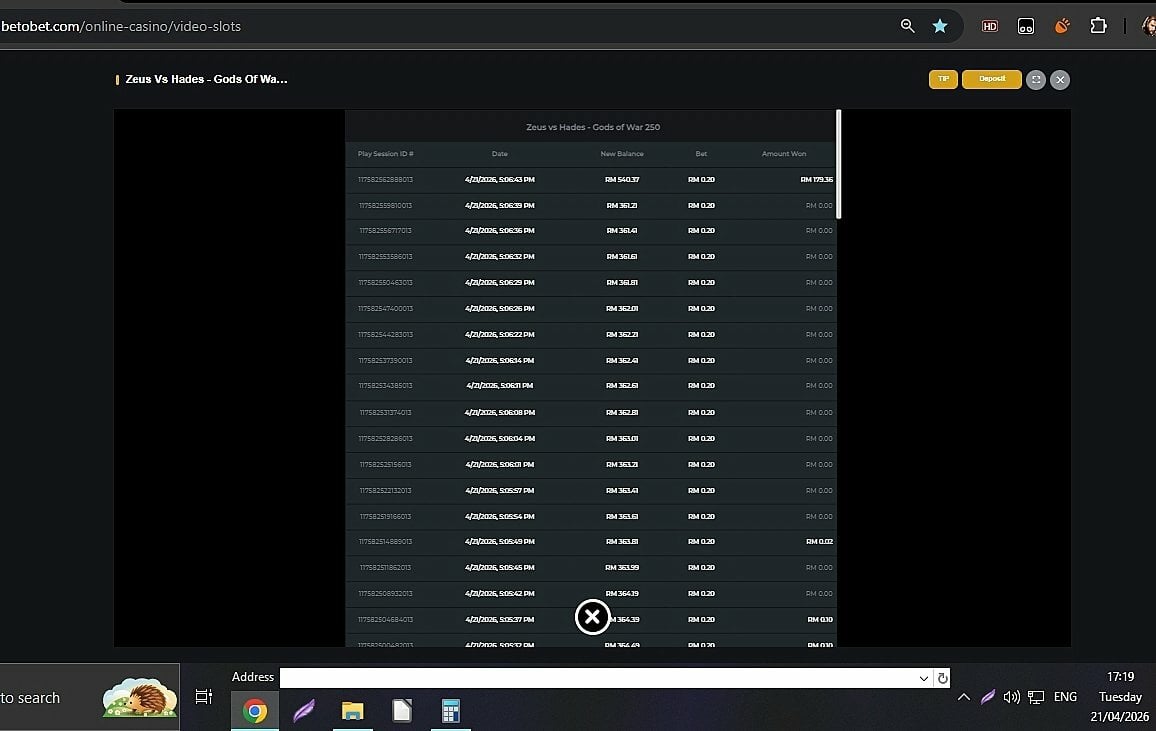Click the orange acorn extension icon

click(1062, 26)
